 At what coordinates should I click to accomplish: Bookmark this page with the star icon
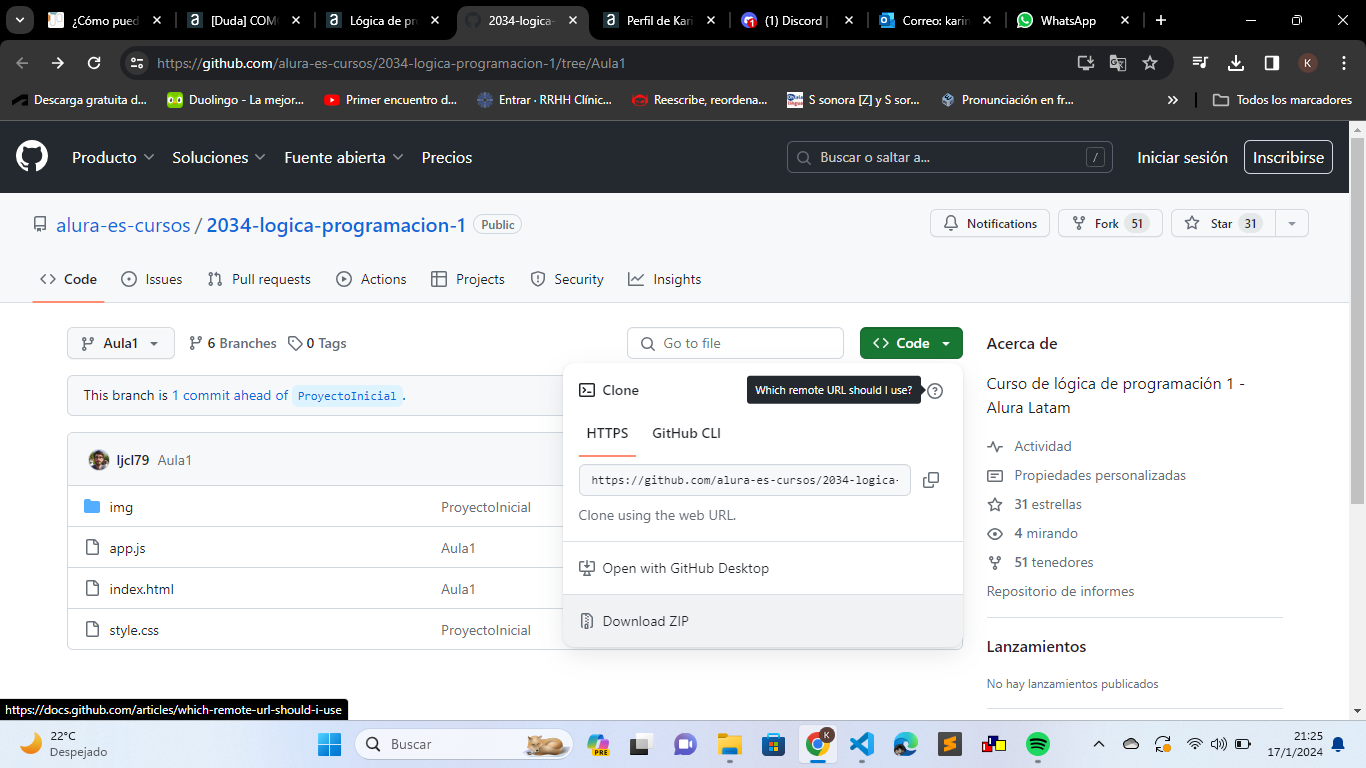point(1150,63)
